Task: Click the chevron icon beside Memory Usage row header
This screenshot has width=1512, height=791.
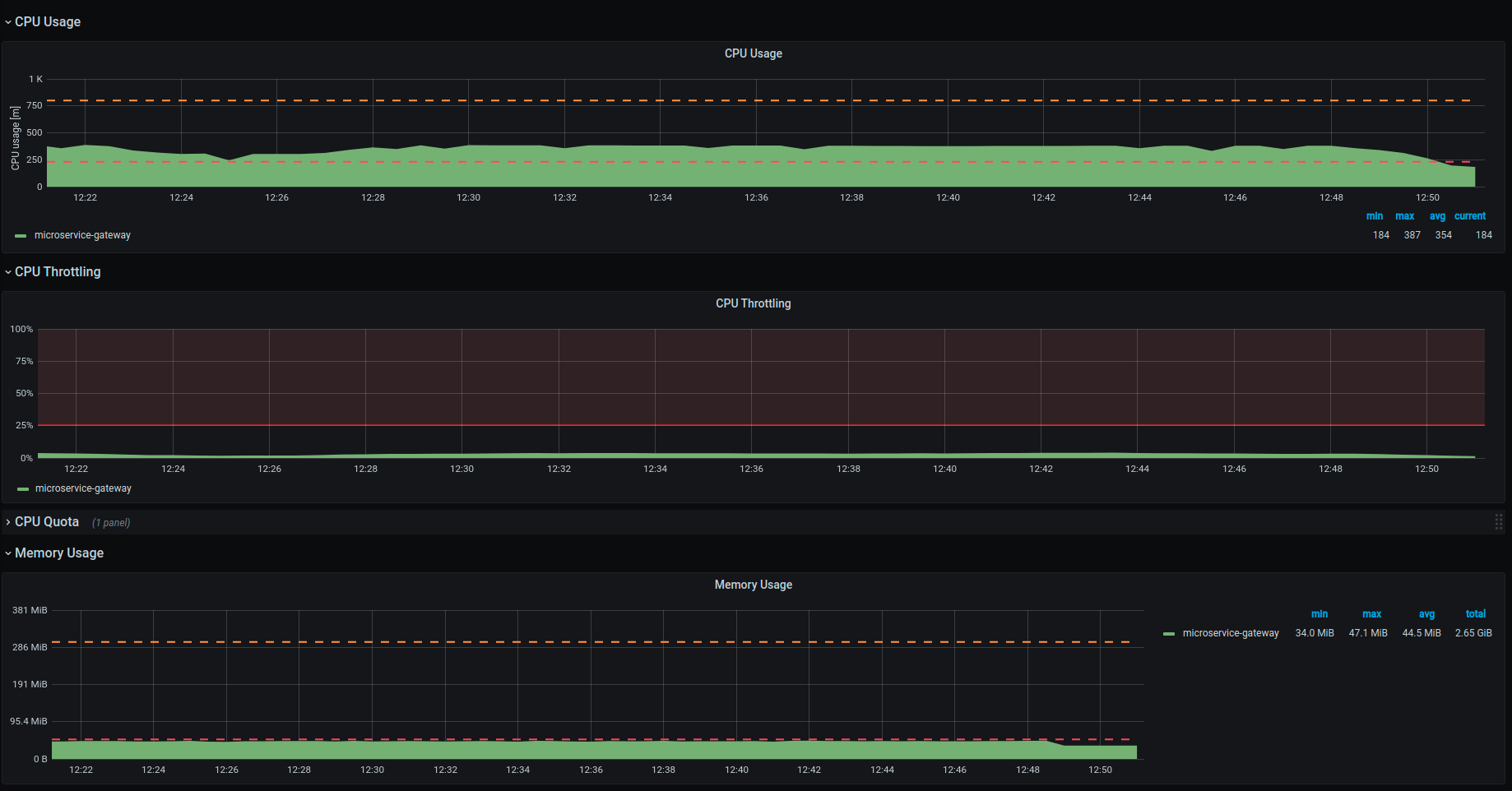Action: click(x=7, y=553)
